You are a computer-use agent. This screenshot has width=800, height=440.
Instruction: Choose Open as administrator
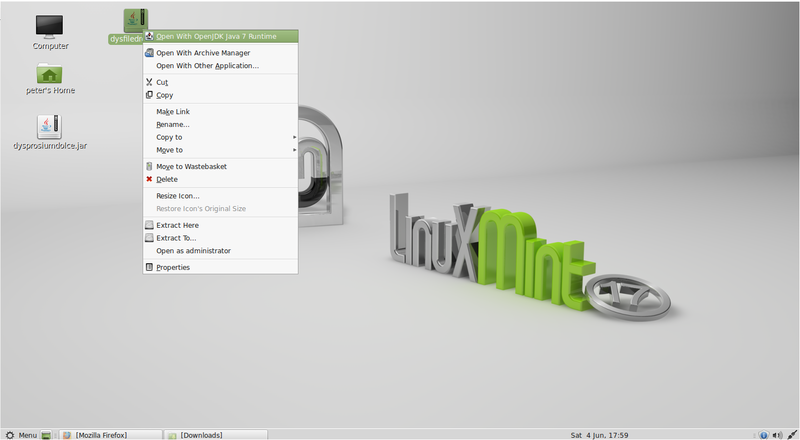[x=220, y=251]
